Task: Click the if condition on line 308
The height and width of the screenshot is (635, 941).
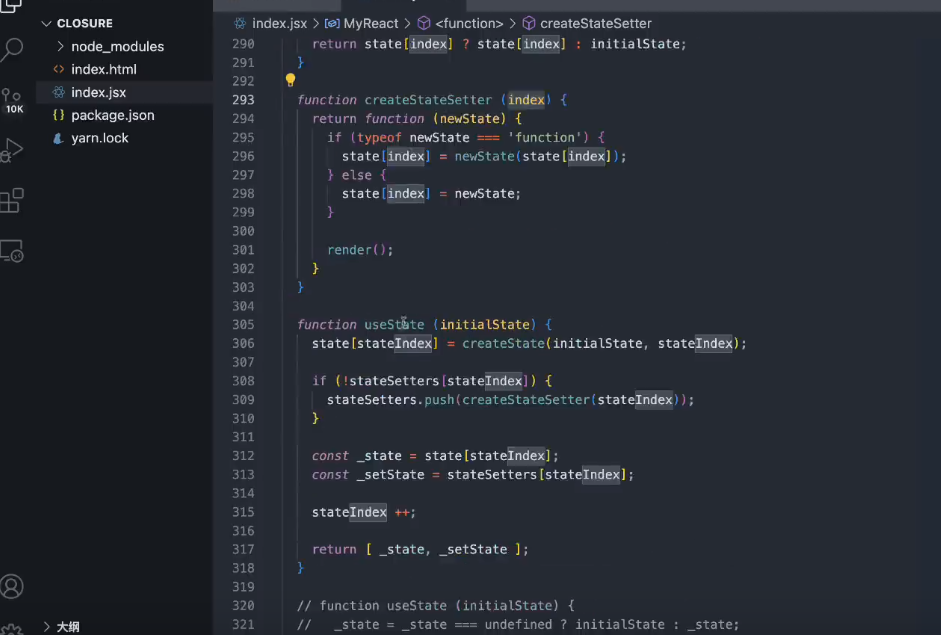Action: point(431,381)
